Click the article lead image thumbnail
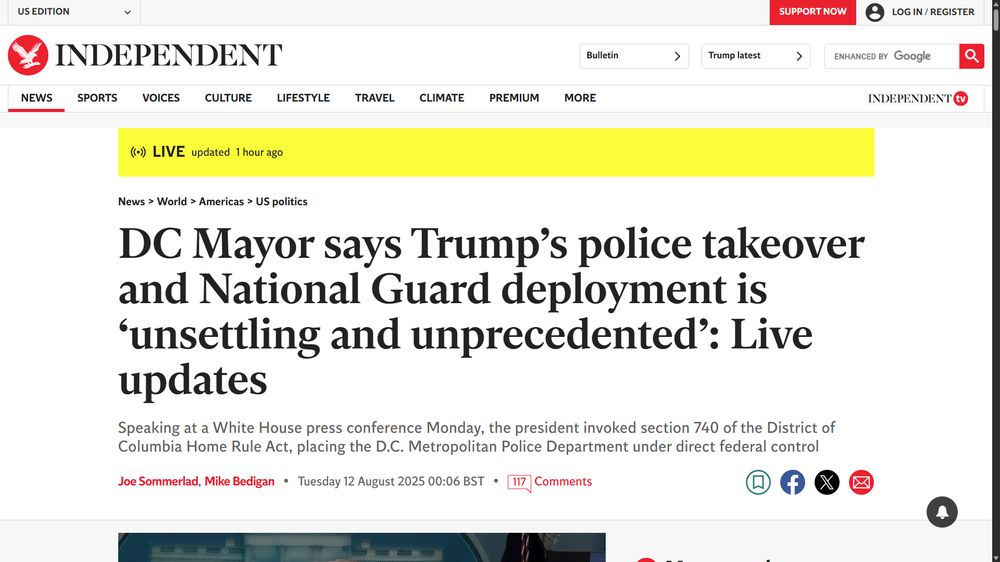 [x=362, y=547]
